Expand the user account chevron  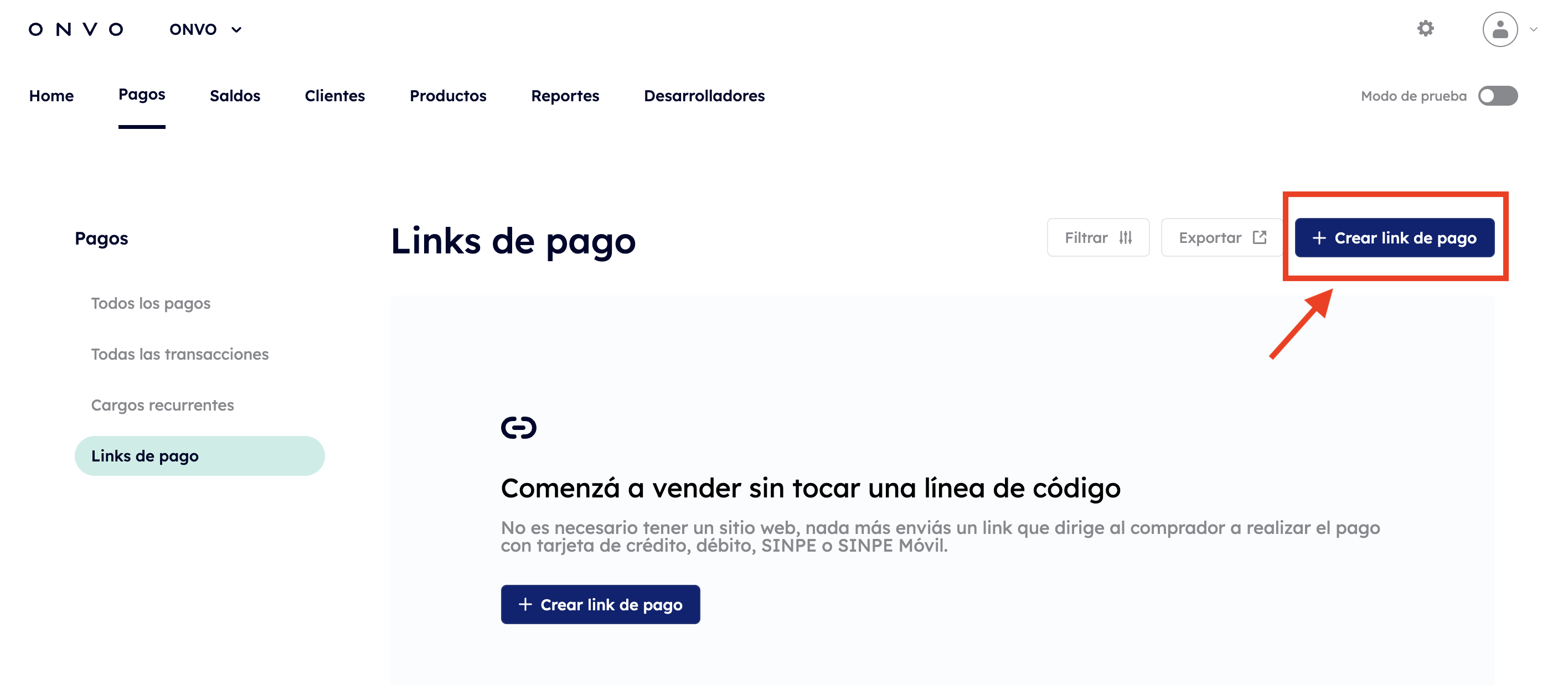click(1533, 29)
